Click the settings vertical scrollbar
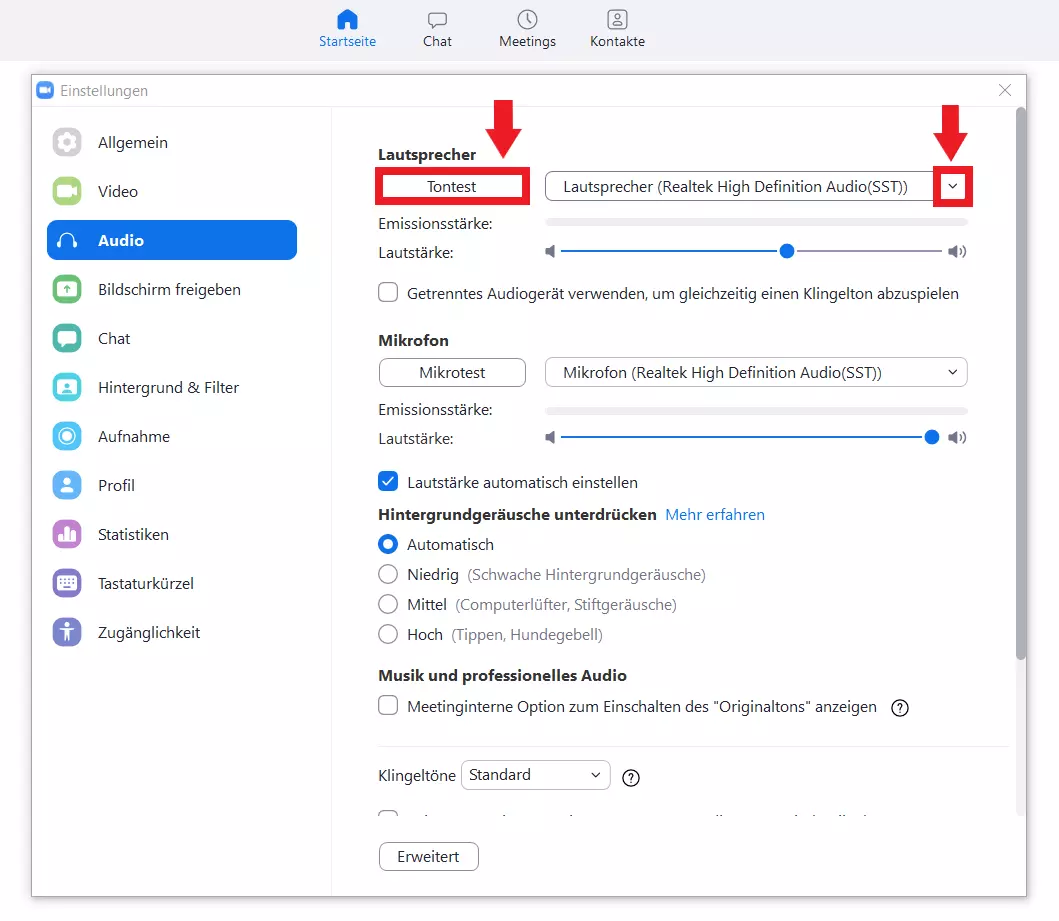 [x=1021, y=384]
